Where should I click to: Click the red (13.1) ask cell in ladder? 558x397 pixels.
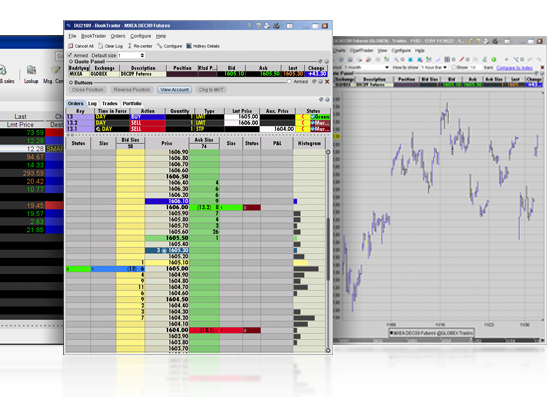pyautogui.click(x=204, y=330)
